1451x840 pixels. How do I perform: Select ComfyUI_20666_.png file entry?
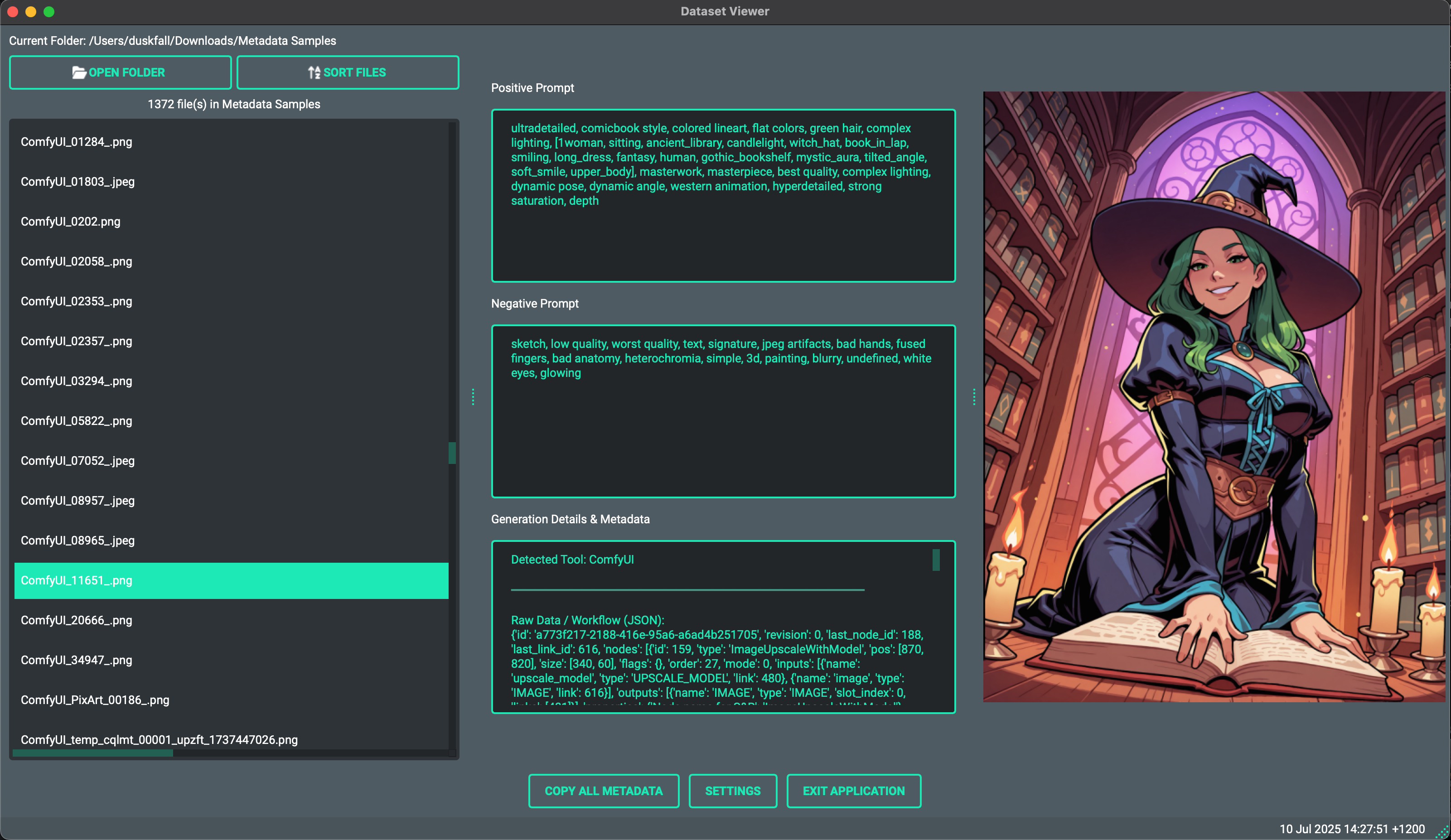[x=77, y=620]
